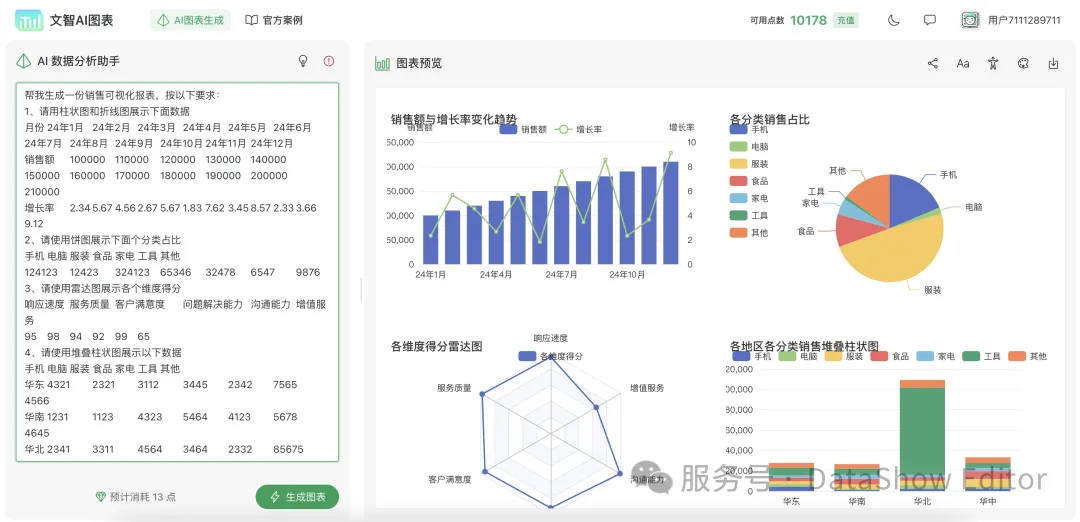The image size is (1080, 522).
Task: Click the download chart icon
Action: coord(1053,63)
